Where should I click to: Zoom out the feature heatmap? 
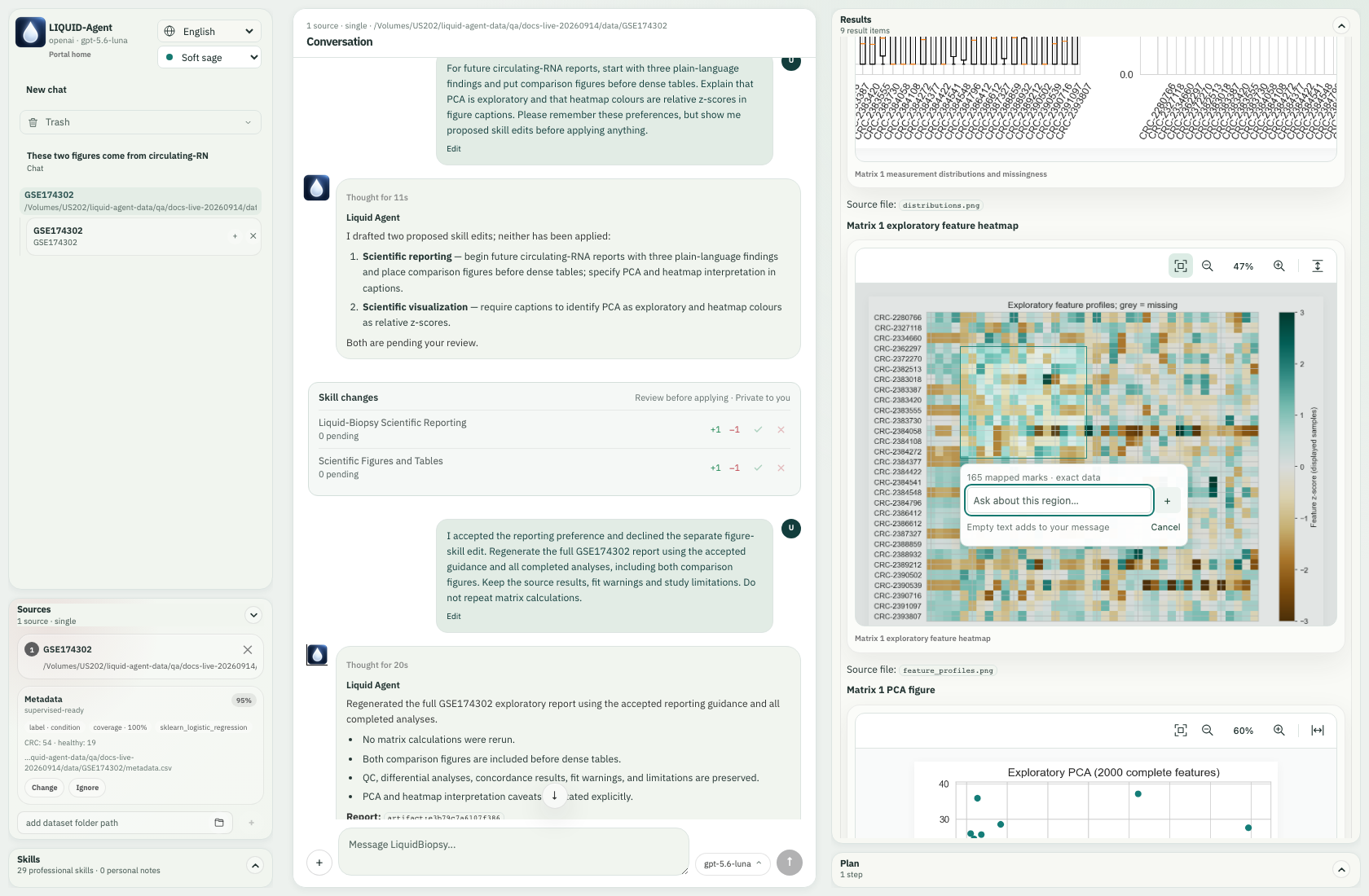1208,266
